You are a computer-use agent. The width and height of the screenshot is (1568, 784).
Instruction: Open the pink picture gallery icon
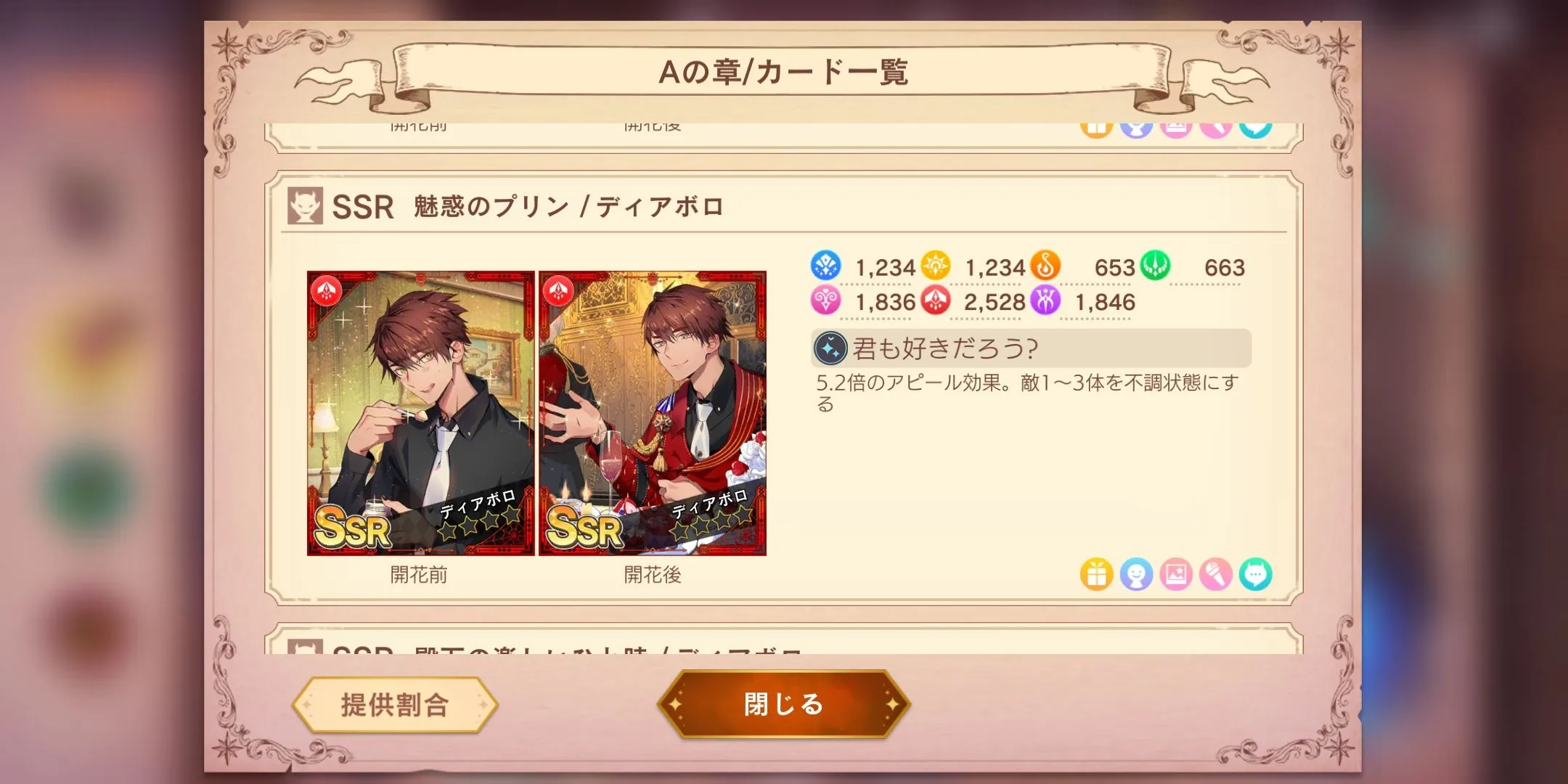click(1176, 575)
